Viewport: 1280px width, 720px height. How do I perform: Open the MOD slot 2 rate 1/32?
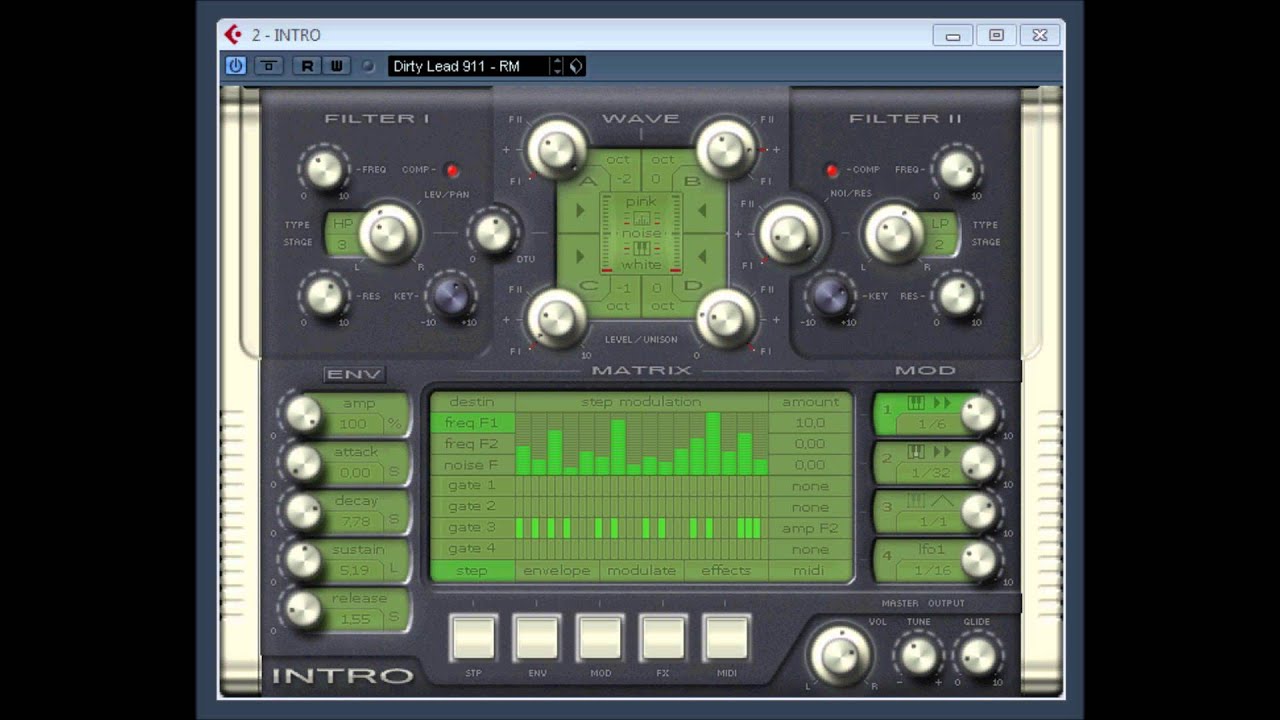tap(931, 473)
